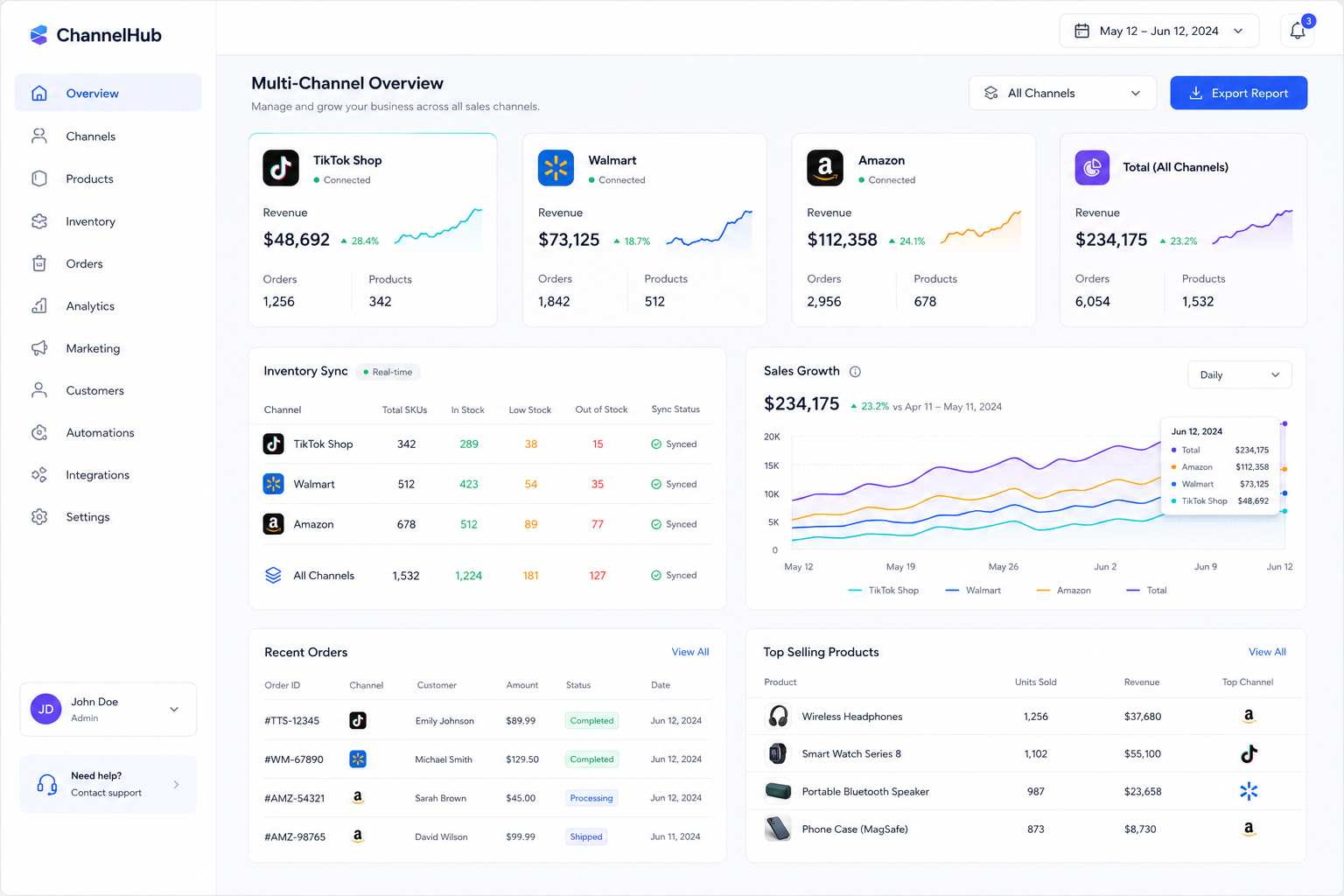This screenshot has height=896, width=1344.
Task: Open Need help contact support arrow
Action: (176, 785)
